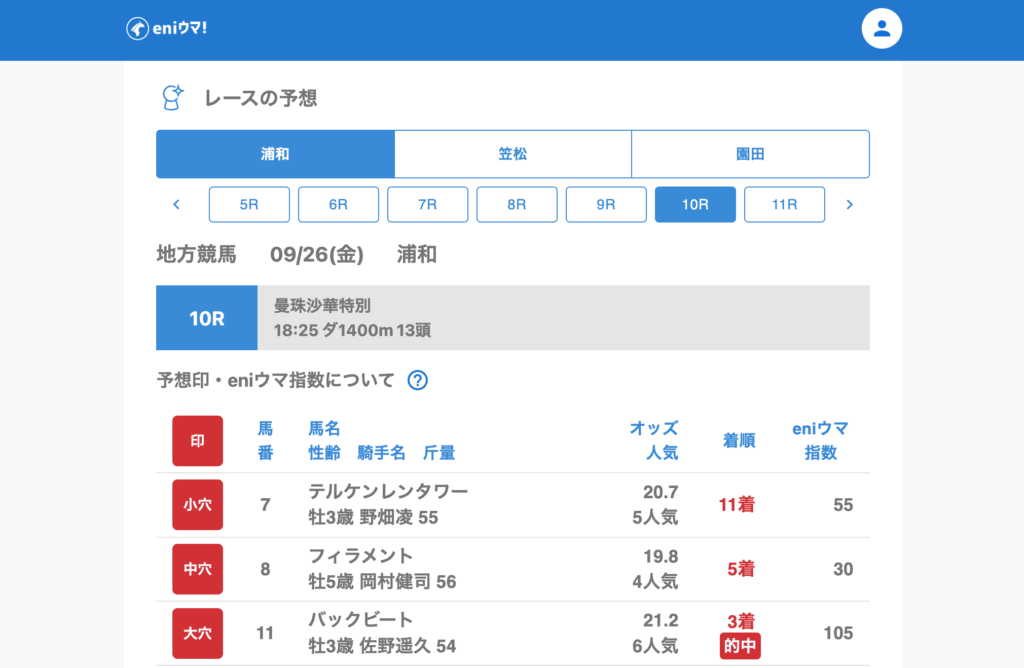The image size is (1024, 668).
Task: Click the race prediction heading icon
Action: point(173,98)
